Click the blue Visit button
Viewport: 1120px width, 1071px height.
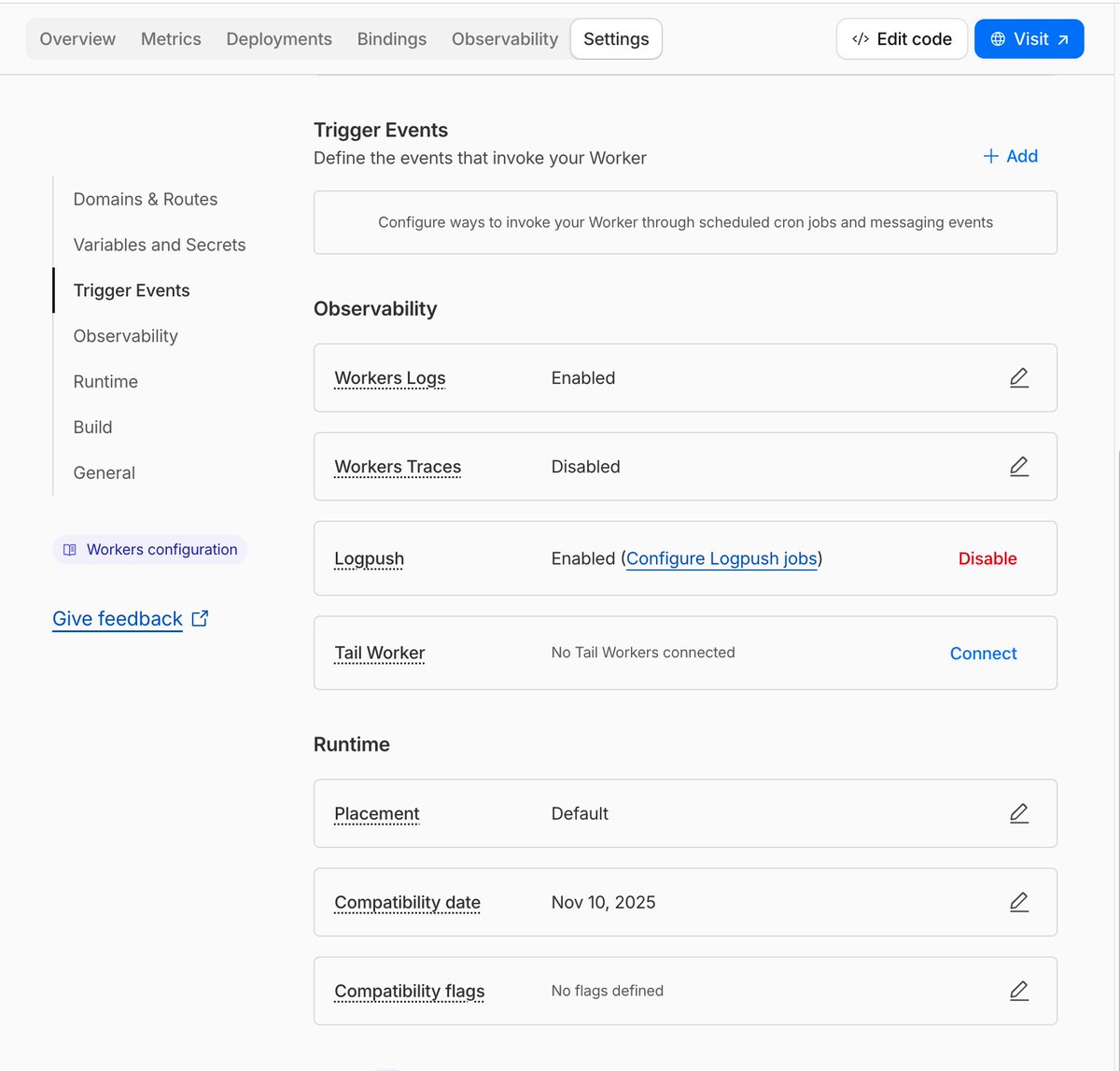click(x=1029, y=39)
